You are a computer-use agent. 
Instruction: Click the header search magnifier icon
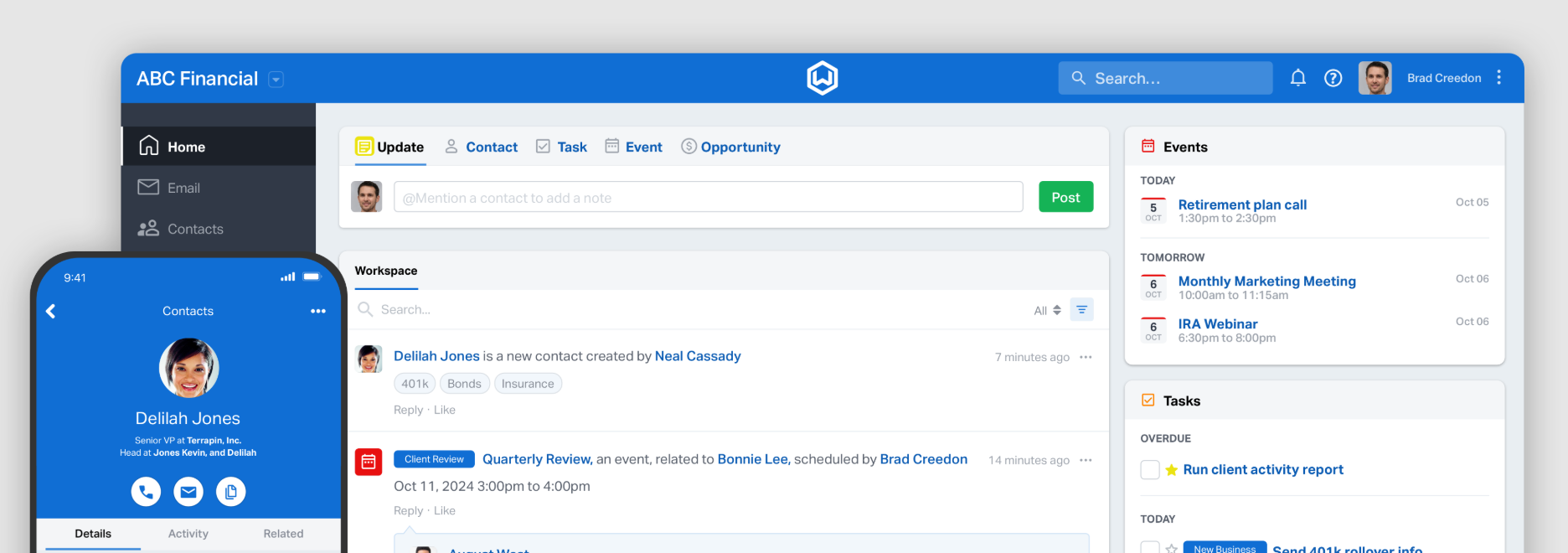pos(1078,78)
